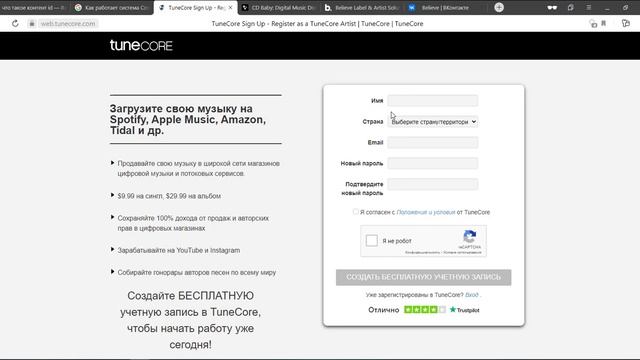
Task: Click the incognito glasses icon in title bar
Action: 552,7
